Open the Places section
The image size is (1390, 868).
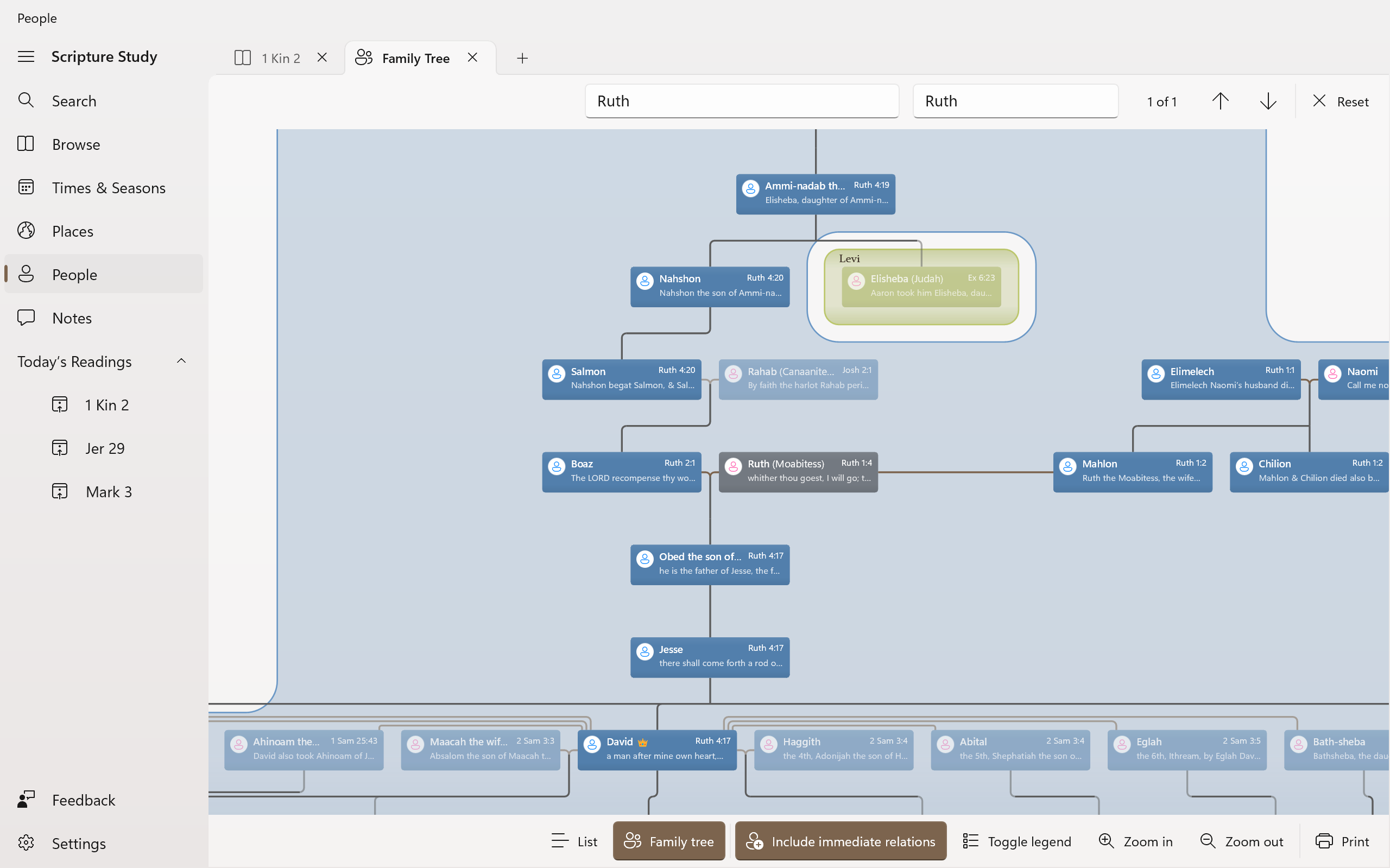(x=104, y=231)
